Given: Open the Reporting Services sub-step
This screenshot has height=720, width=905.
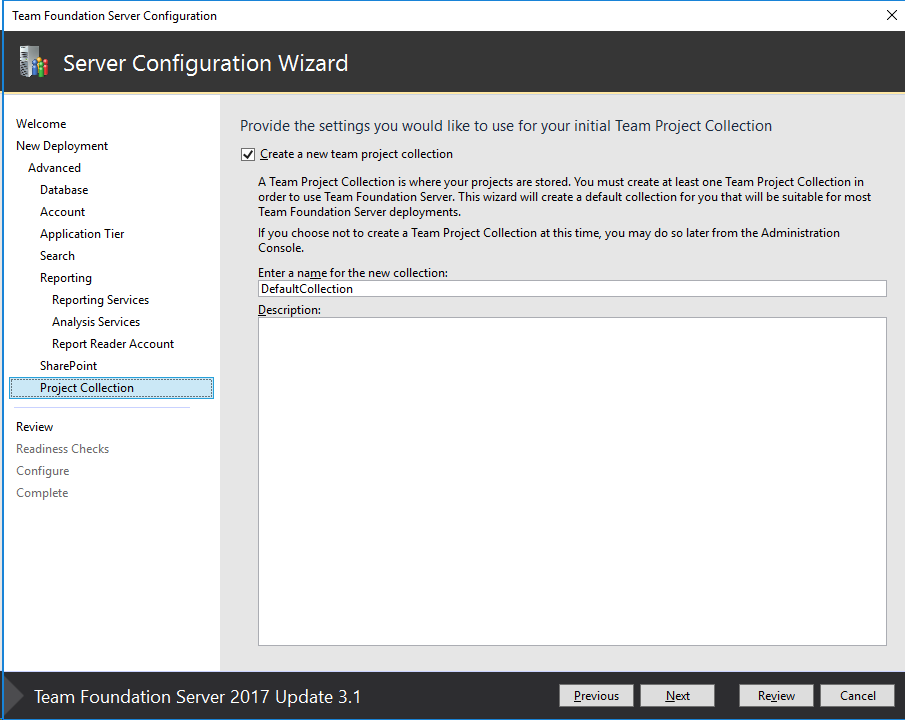Looking at the screenshot, I should pyautogui.click(x=100, y=299).
